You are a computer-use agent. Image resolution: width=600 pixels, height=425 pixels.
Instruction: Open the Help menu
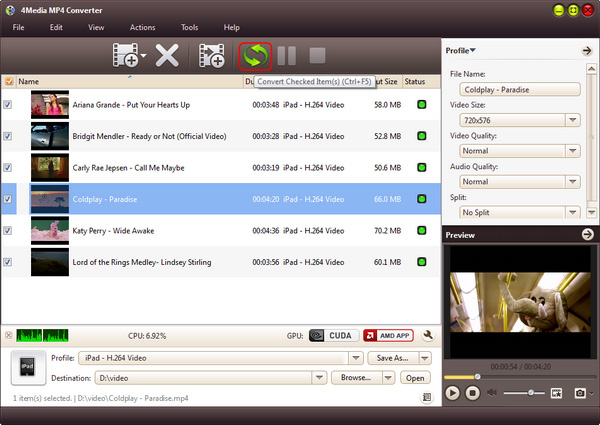pyautogui.click(x=232, y=28)
